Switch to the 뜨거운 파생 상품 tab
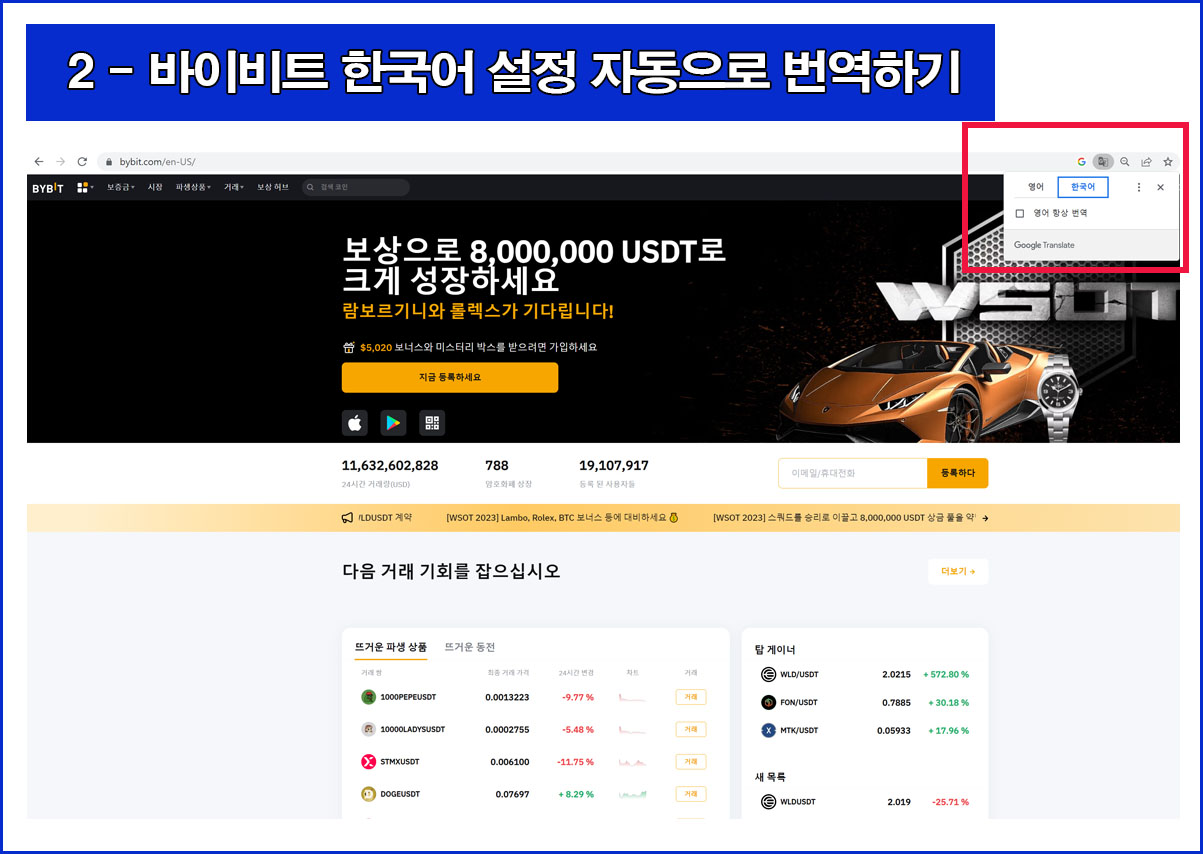1203x854 pixels. pyautogui.click(x=391, y=647)
